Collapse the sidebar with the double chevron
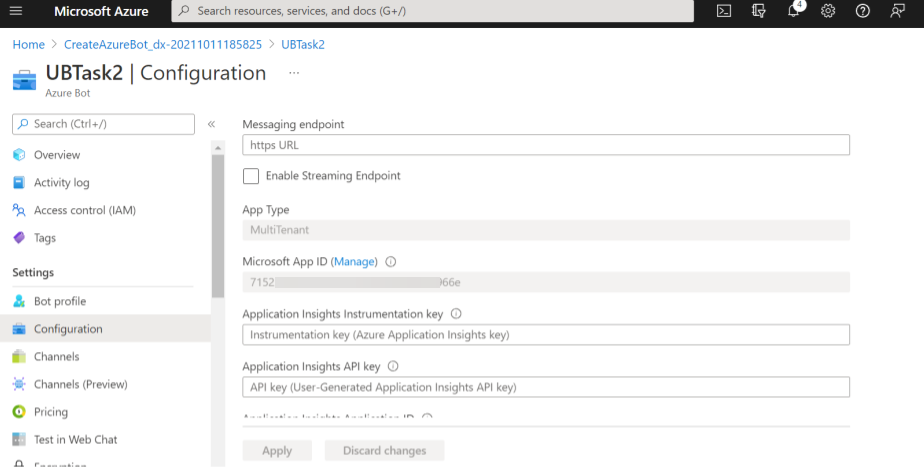Image resolution: width=924 pixels, height=467 pixels. tap(211, 124)
